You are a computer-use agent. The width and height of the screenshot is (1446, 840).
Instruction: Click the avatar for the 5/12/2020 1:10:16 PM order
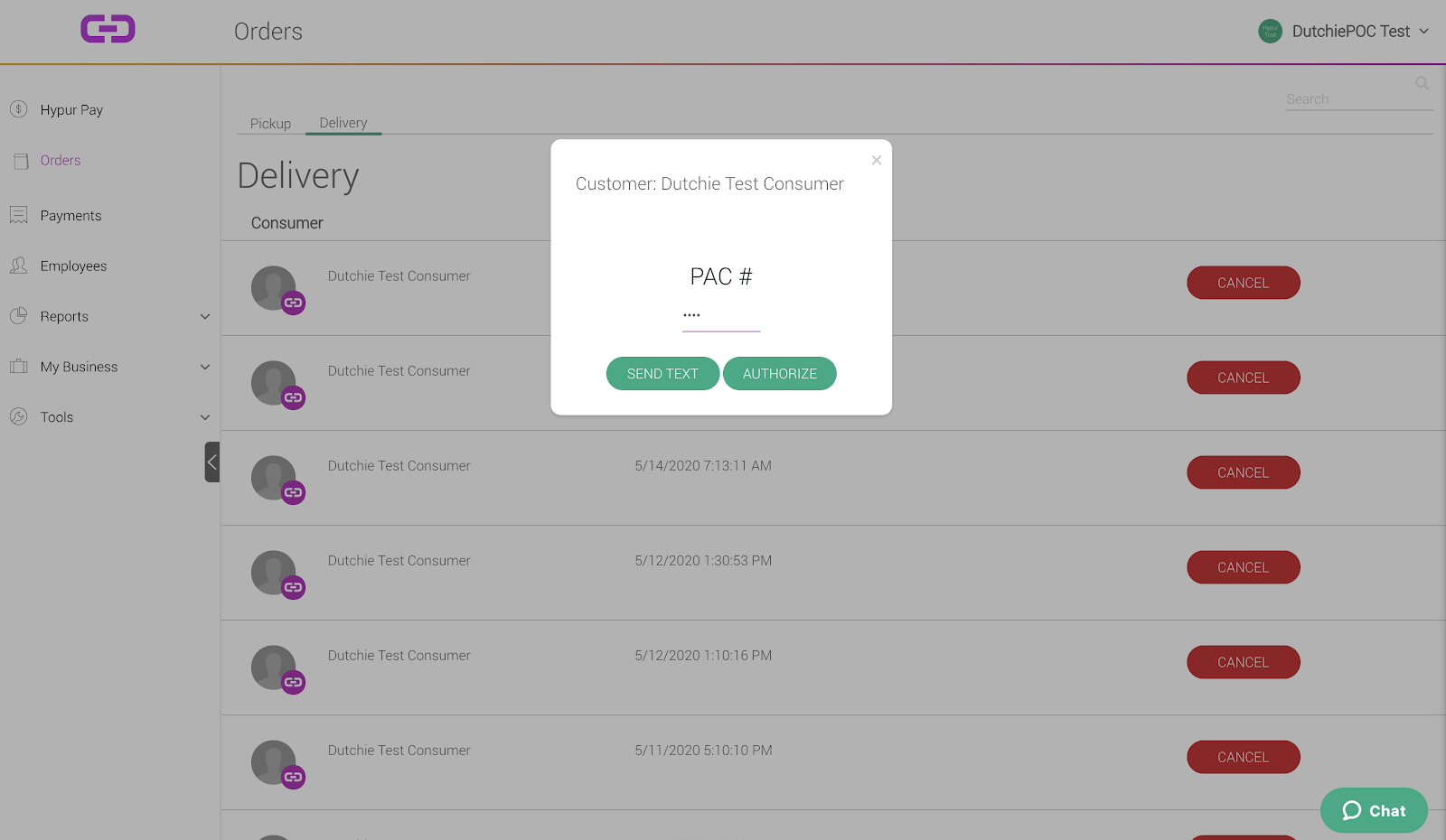pos(273,667)
